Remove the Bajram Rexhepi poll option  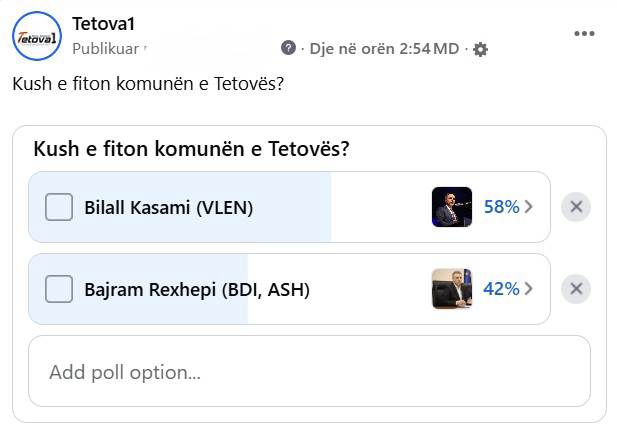click(x=575, y=289)
